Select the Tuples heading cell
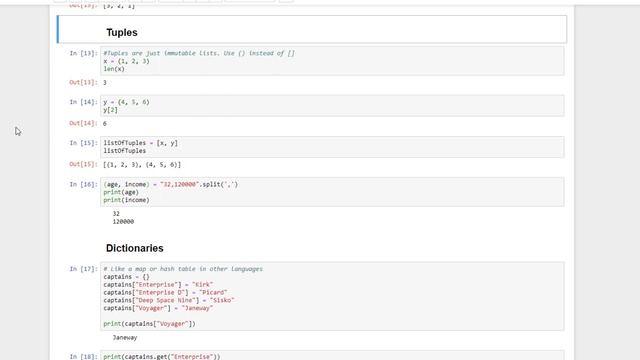 311,29
